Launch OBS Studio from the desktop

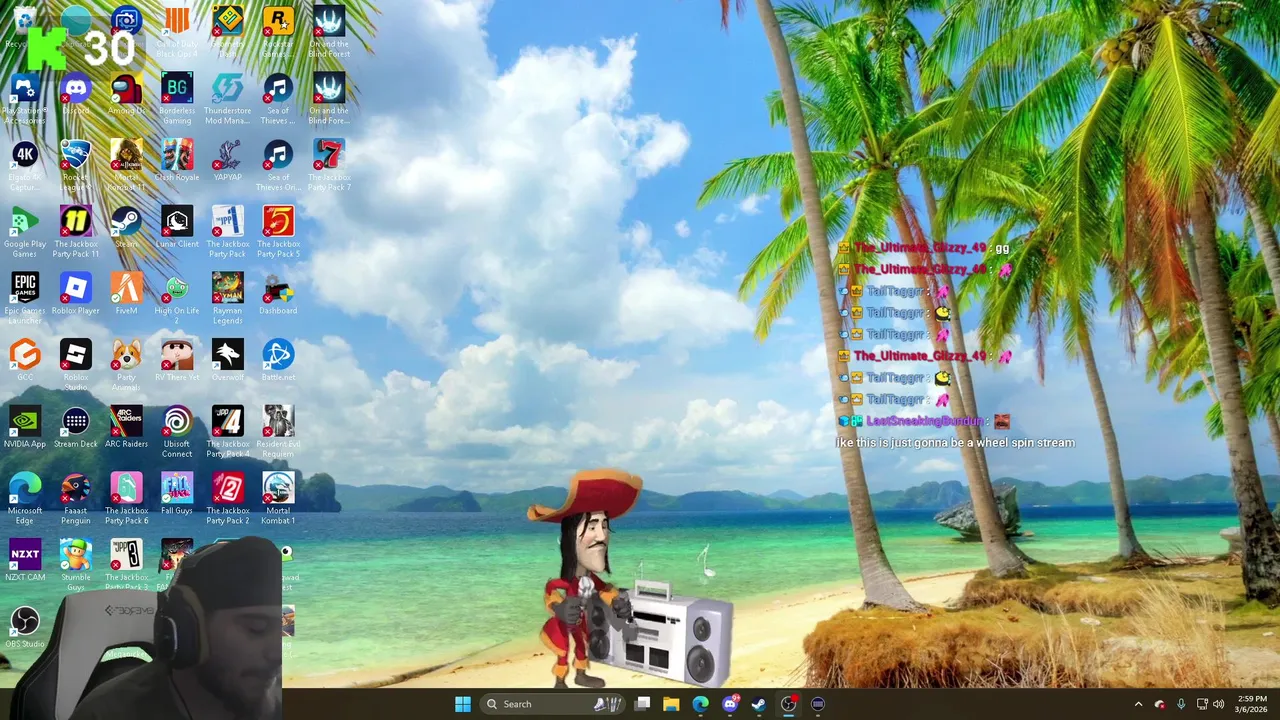pyautogui.click(x=25, y=627)
